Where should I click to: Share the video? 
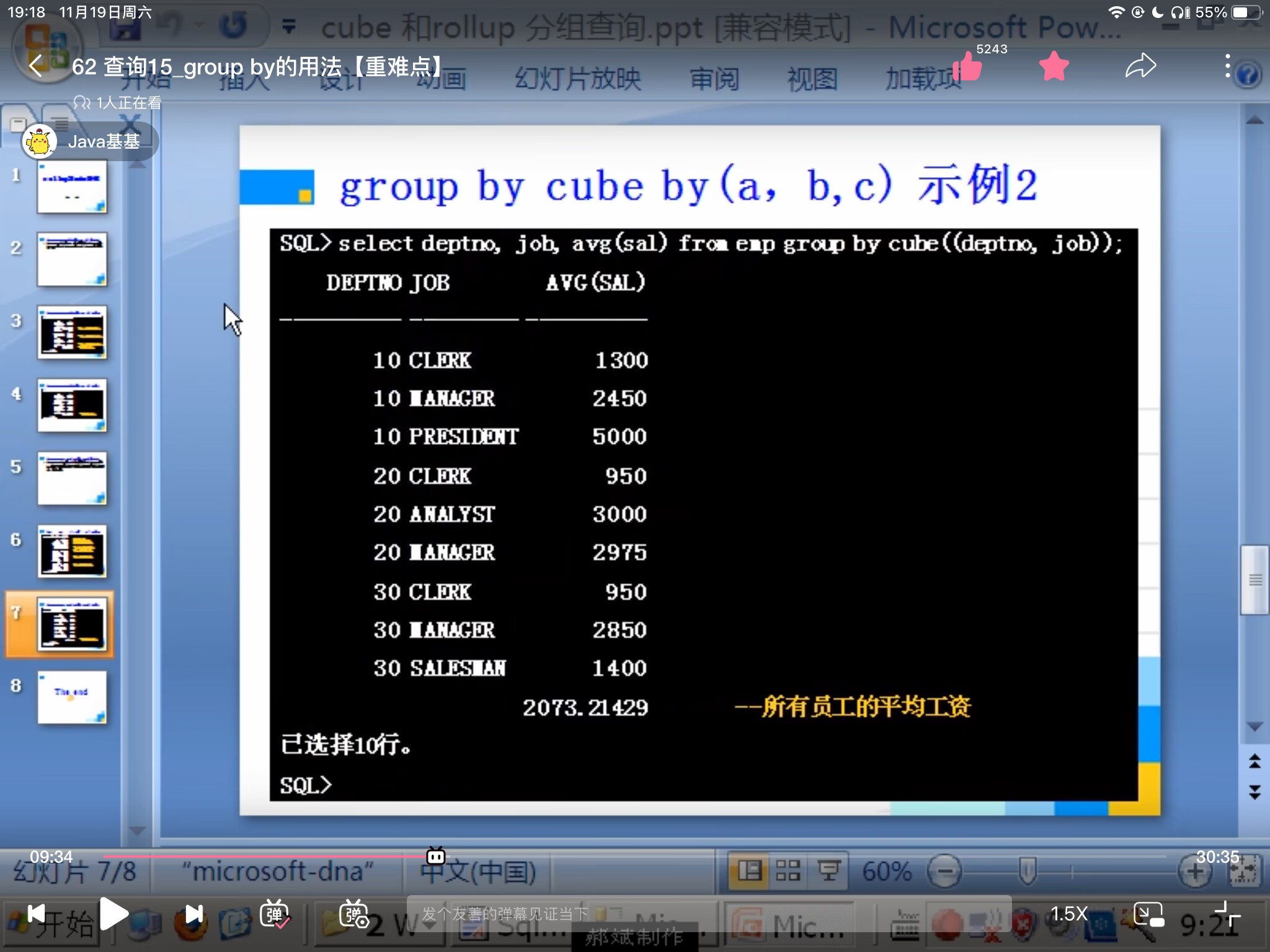(x=1141, y=66)
